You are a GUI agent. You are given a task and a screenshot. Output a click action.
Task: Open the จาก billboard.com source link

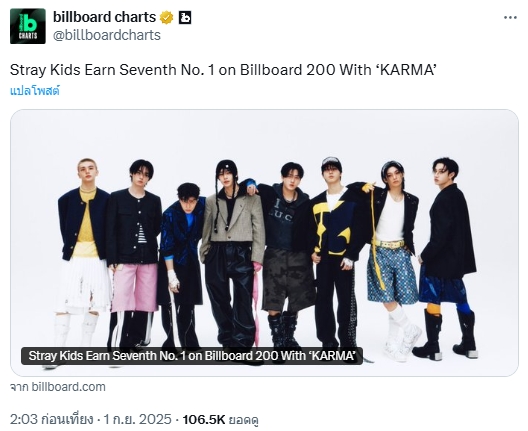point(58,387)
